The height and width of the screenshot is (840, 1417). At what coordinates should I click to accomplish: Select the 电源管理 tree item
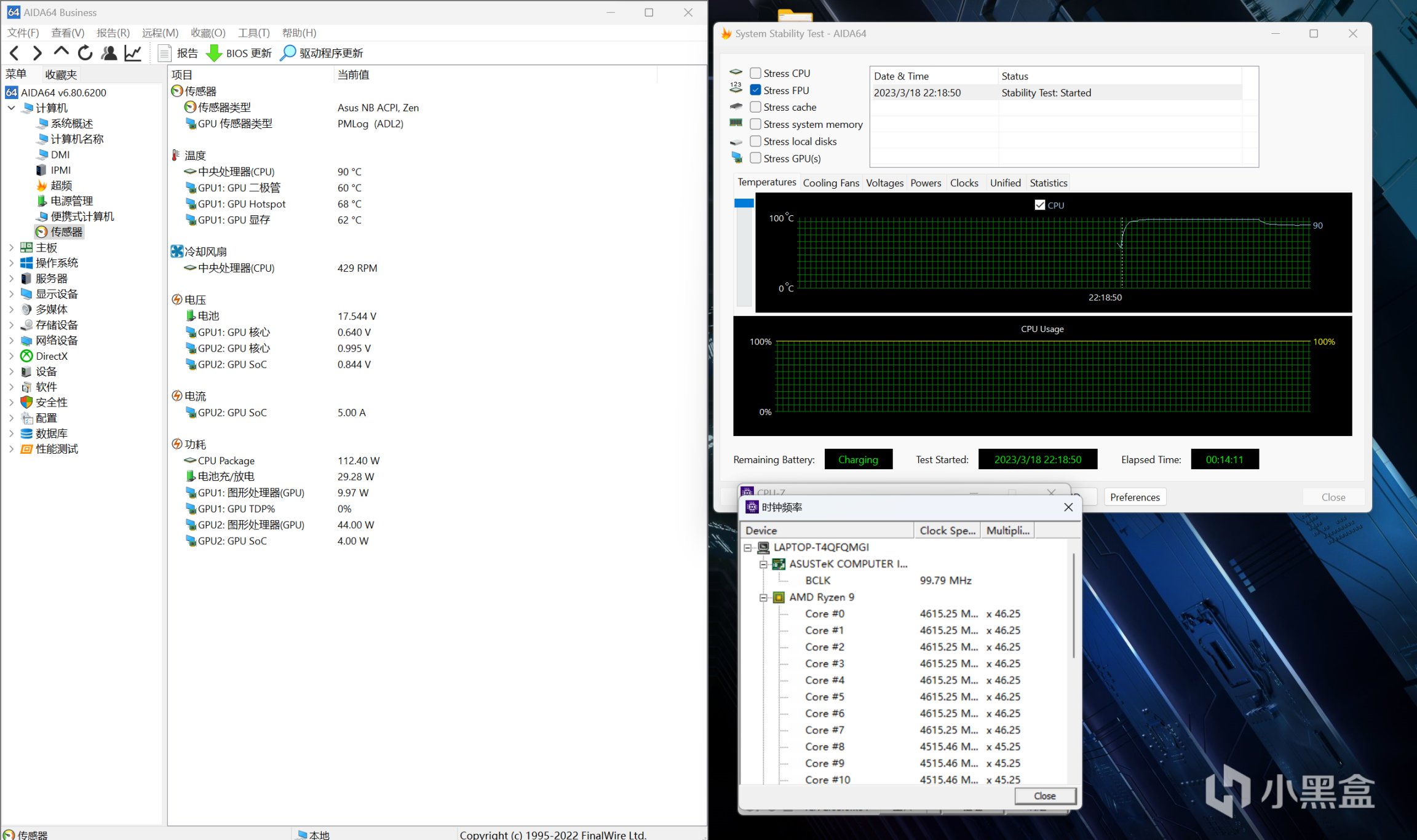71,201
